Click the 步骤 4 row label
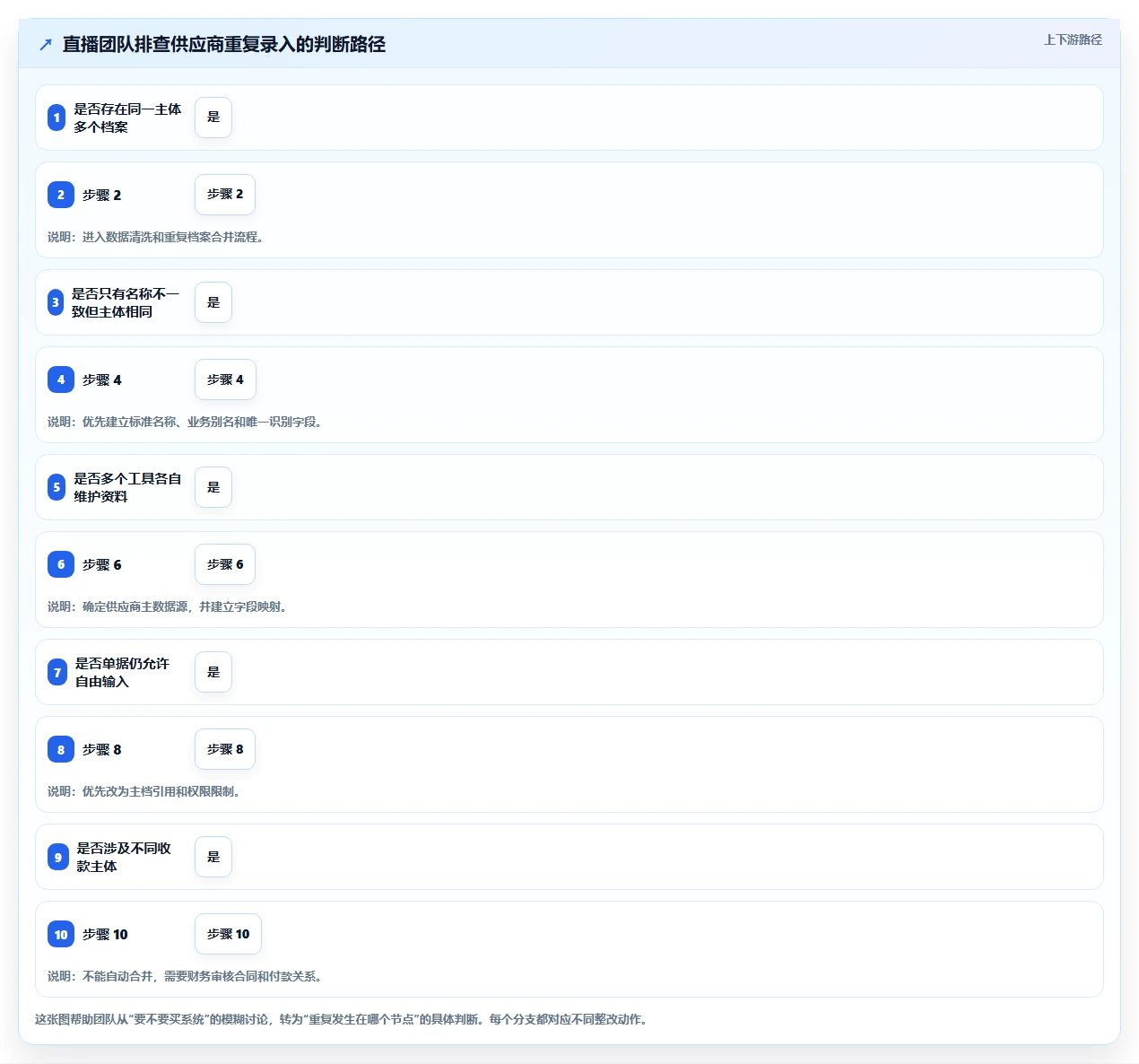This screenshot has height=1064, width=1139. 102,379
